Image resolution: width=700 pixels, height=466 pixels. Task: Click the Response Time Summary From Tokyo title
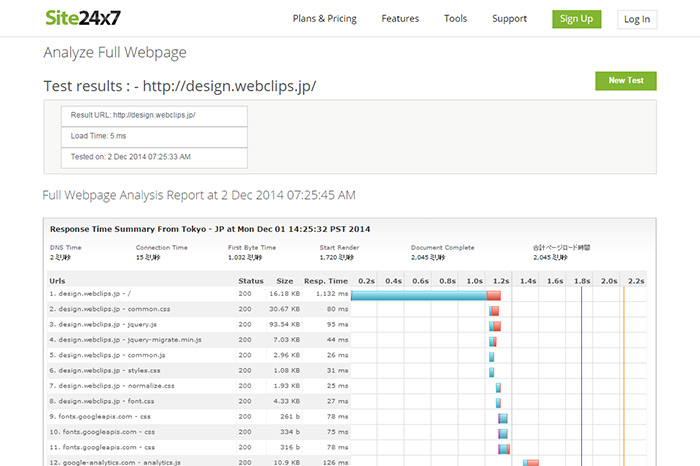[210, 229]
